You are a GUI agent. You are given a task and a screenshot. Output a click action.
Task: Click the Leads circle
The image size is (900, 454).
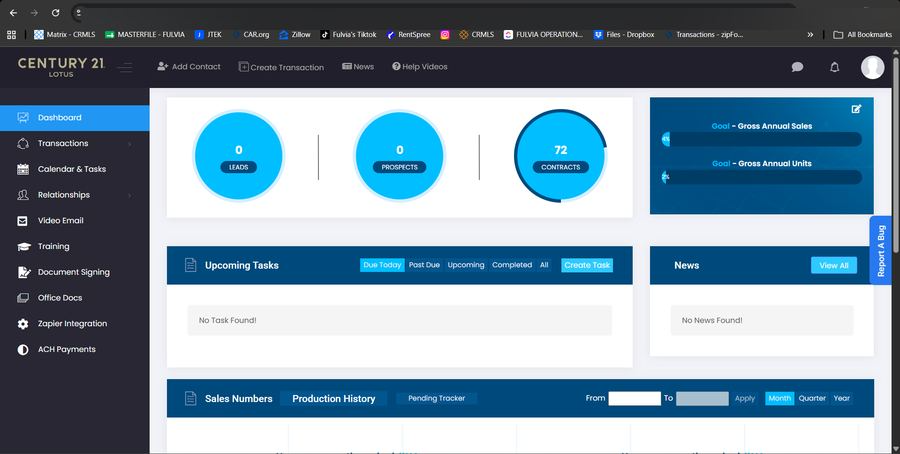pyautogui.click(x=239, y=156)
